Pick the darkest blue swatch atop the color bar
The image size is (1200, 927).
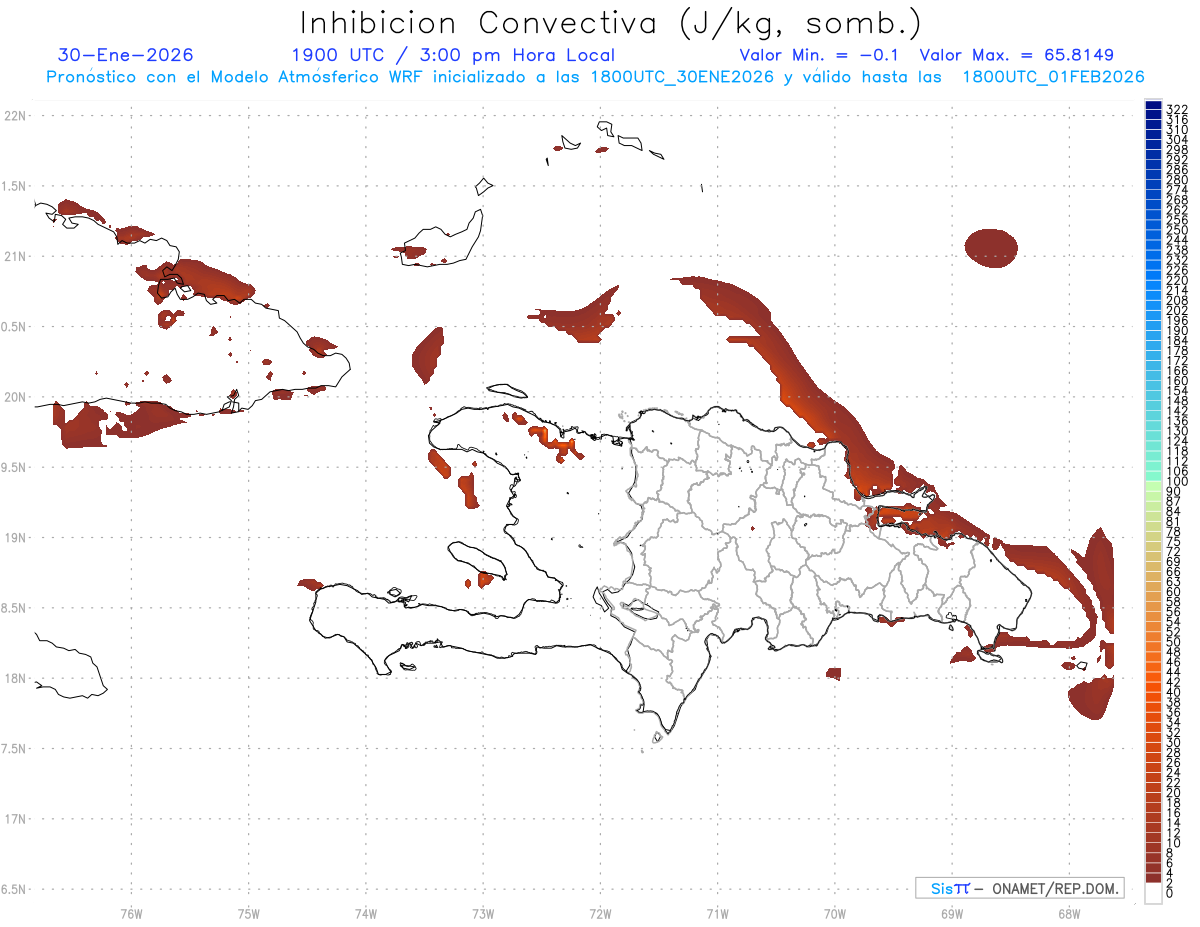[x=1153, y=106]
